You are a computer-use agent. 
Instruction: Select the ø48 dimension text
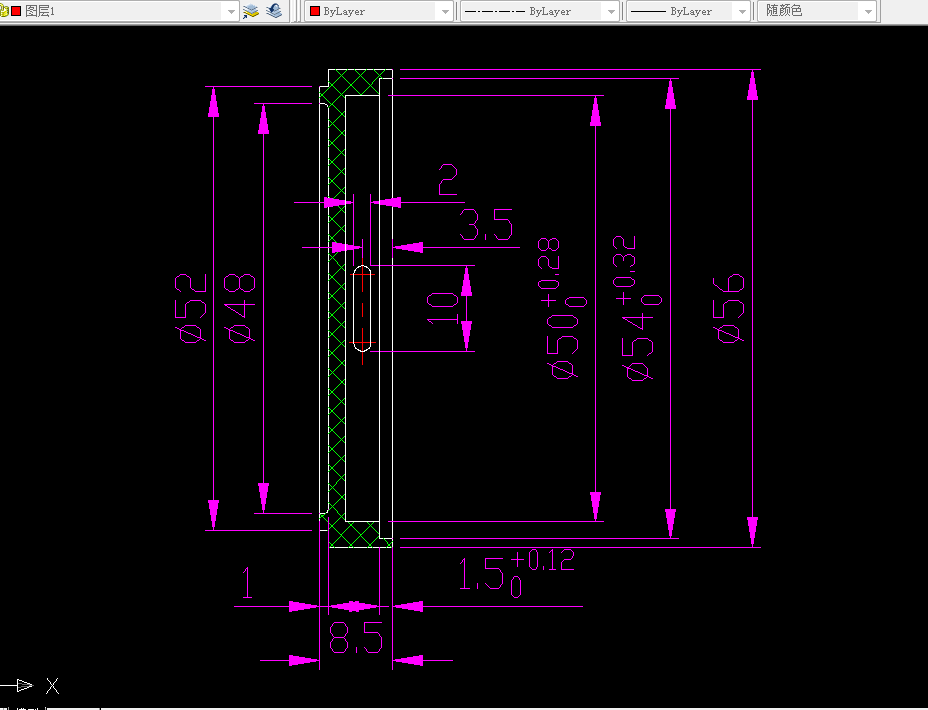click(x=240, y=308)
